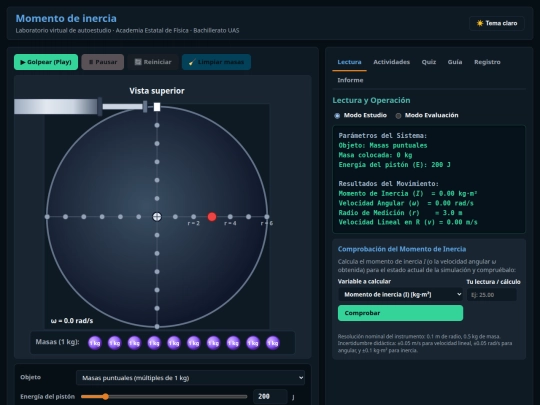Image resolution: width=540 pixels, height=405 pixels.
Task: Click the Momento de inercia title
Action: click(66, 18)
